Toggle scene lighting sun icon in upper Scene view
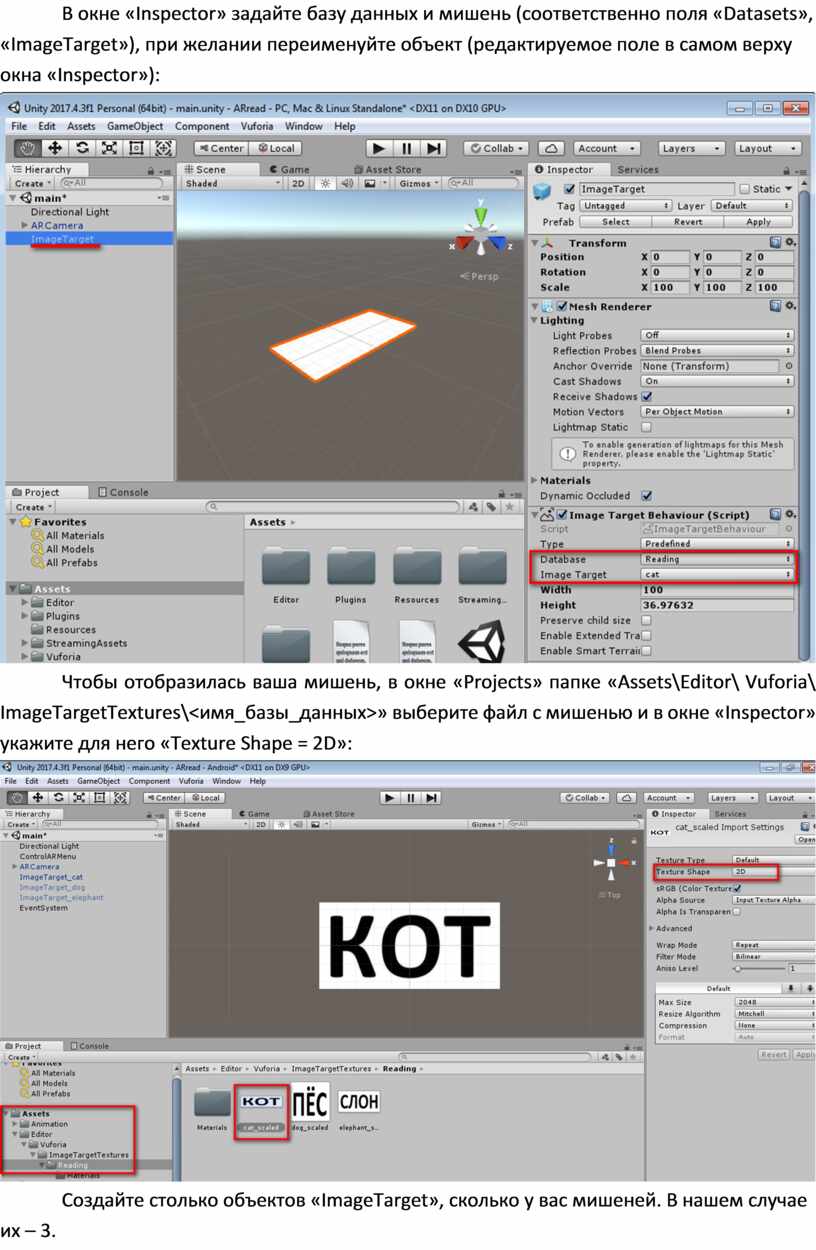 325,183
